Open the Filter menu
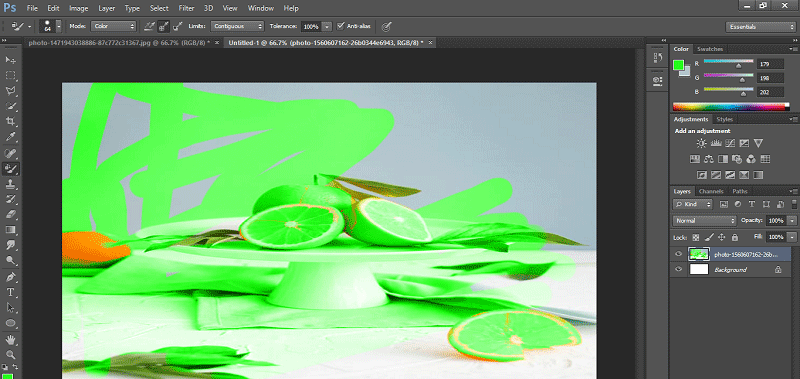800x379 pixels. pyautogui.click(x=186, y=8)
